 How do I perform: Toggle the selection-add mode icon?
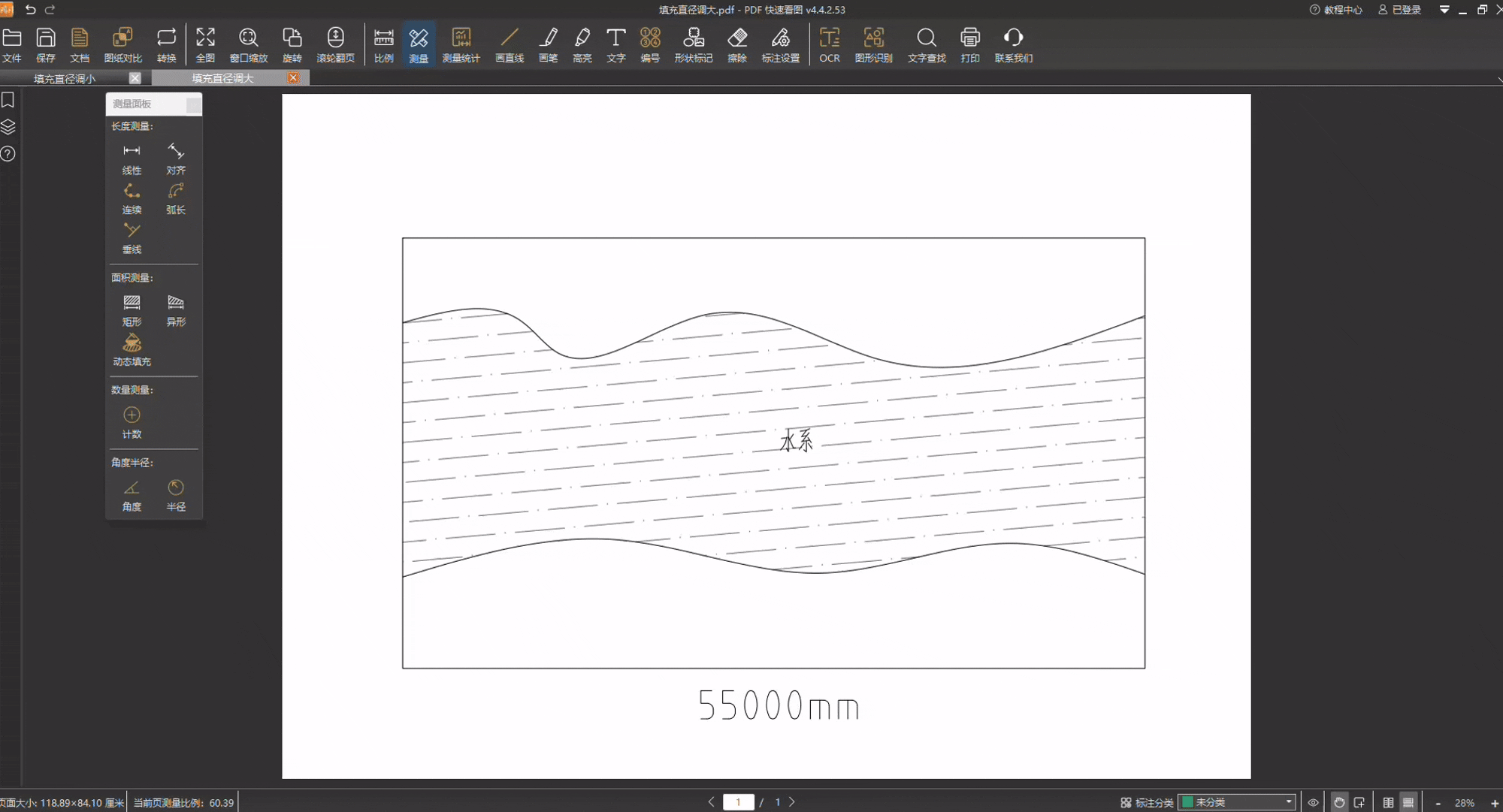tap(1359, 802)
